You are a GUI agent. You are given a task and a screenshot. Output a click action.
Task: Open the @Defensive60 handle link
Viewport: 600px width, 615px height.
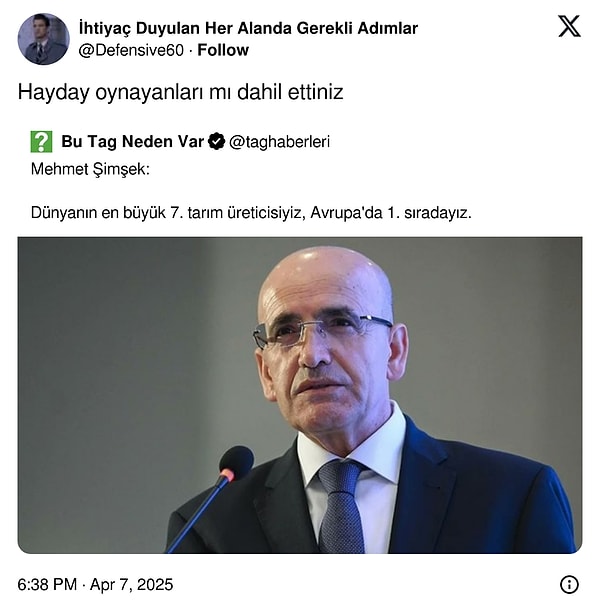coord(131,50)
